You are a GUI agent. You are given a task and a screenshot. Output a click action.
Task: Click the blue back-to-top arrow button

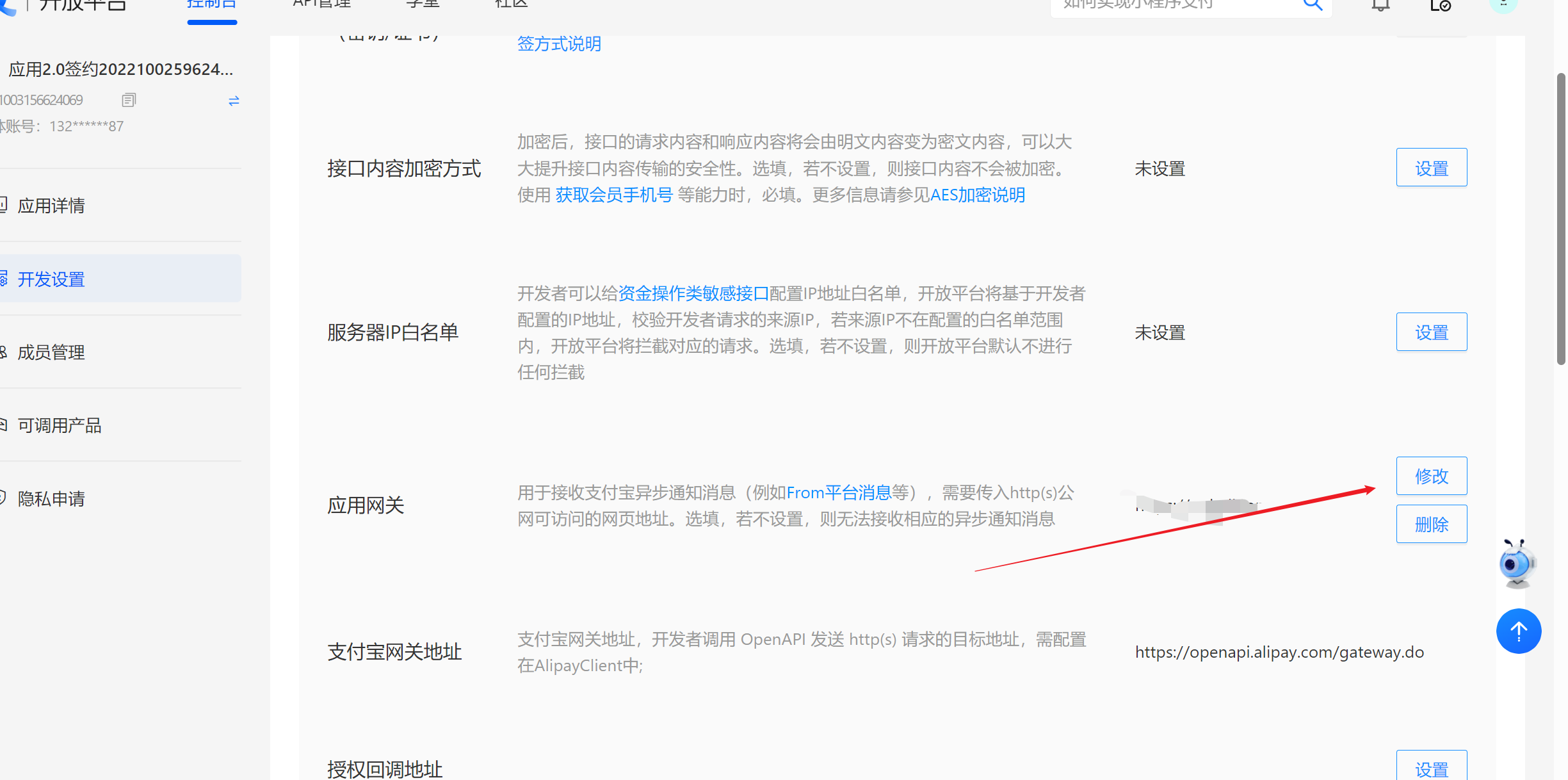(x=1518, y=631)
